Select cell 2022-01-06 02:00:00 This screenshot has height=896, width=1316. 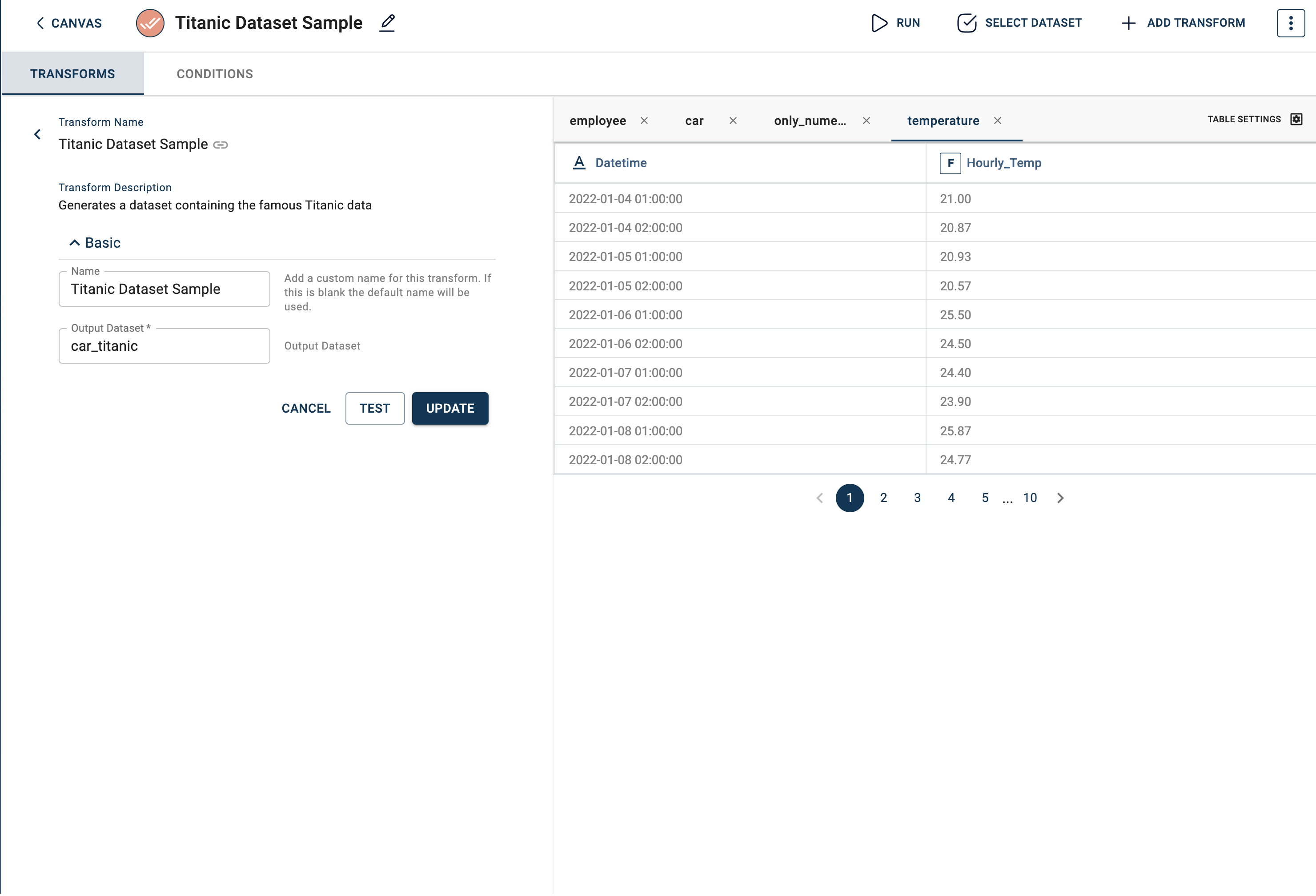(x=740, y=344)
